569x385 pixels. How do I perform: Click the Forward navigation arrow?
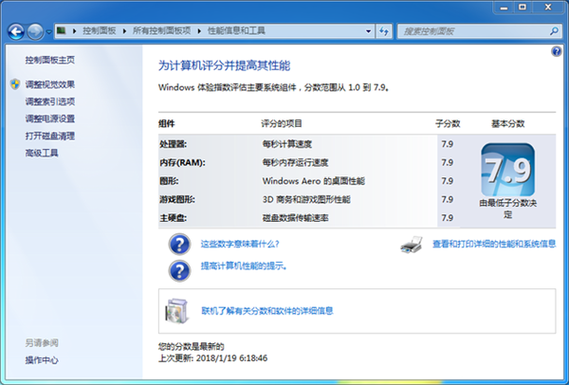35,32
